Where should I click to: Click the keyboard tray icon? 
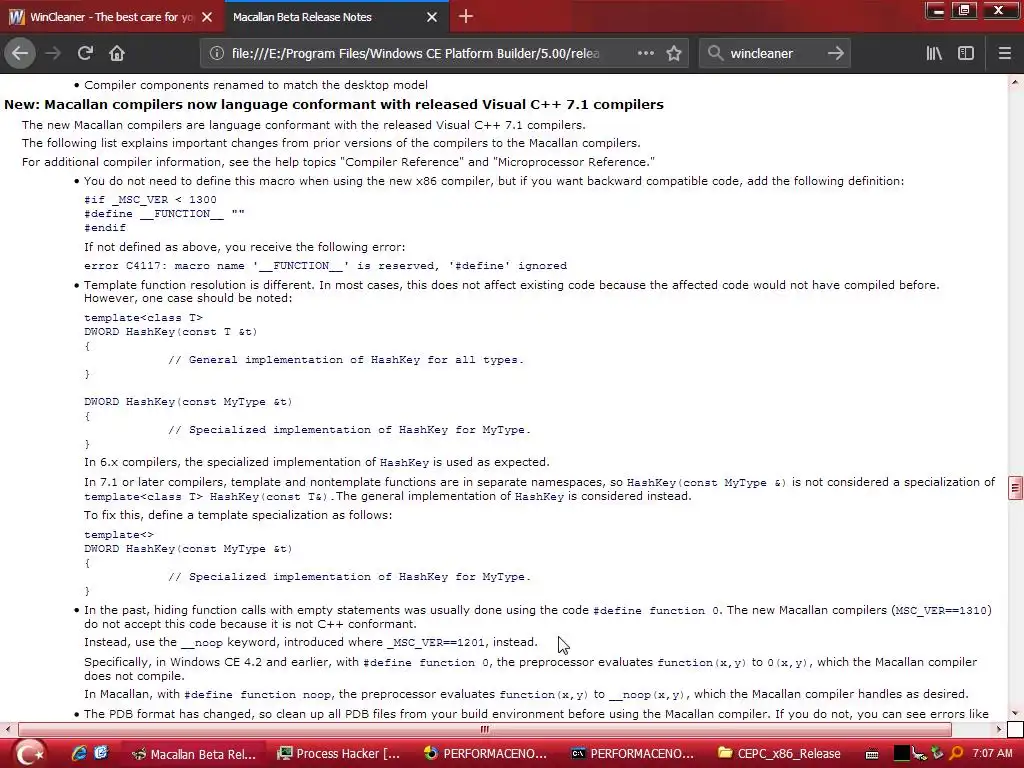coord(872,754)
